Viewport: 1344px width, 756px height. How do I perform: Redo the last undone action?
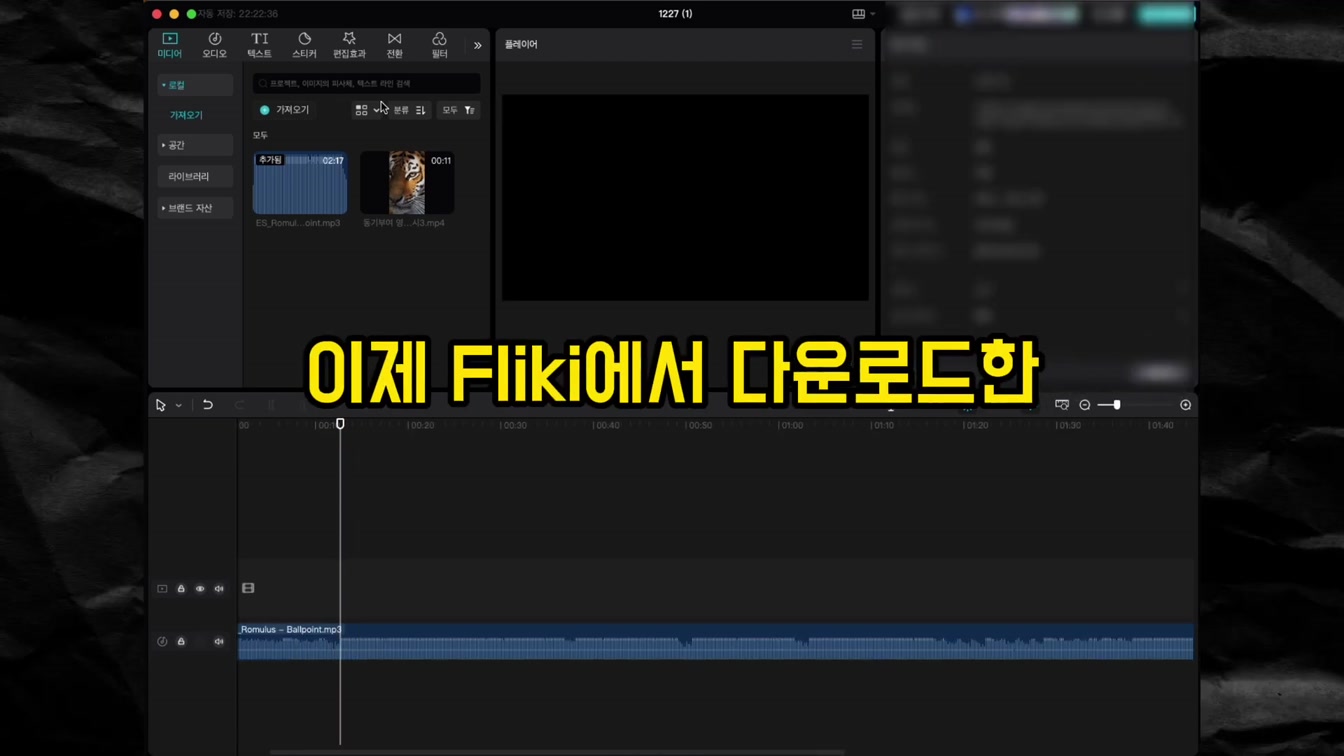(240, 405)
